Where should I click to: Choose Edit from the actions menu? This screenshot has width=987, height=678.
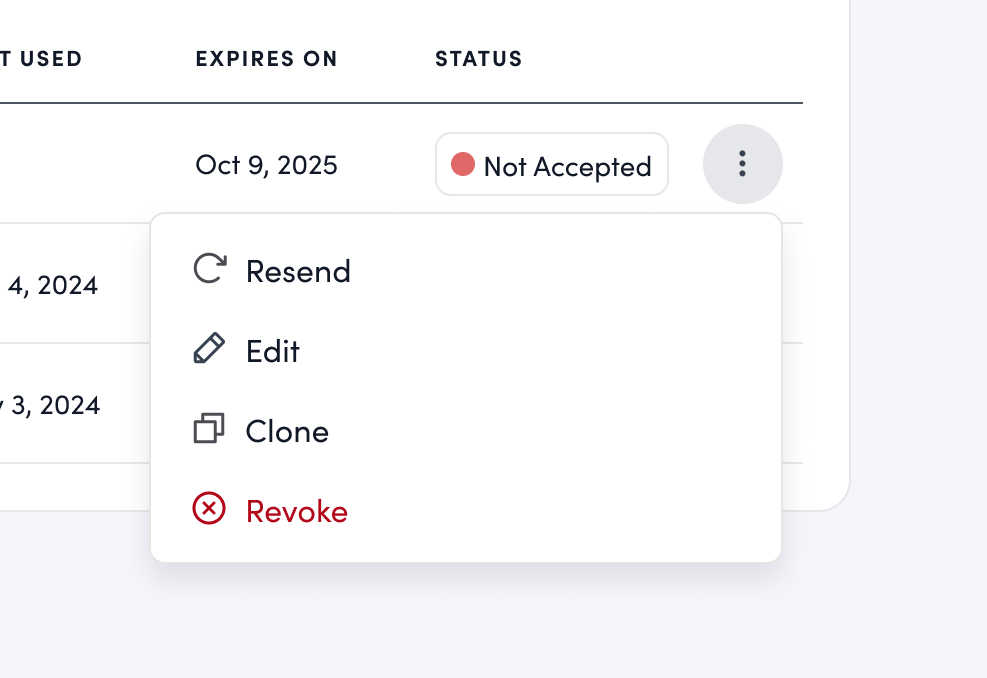coord(273,352)
